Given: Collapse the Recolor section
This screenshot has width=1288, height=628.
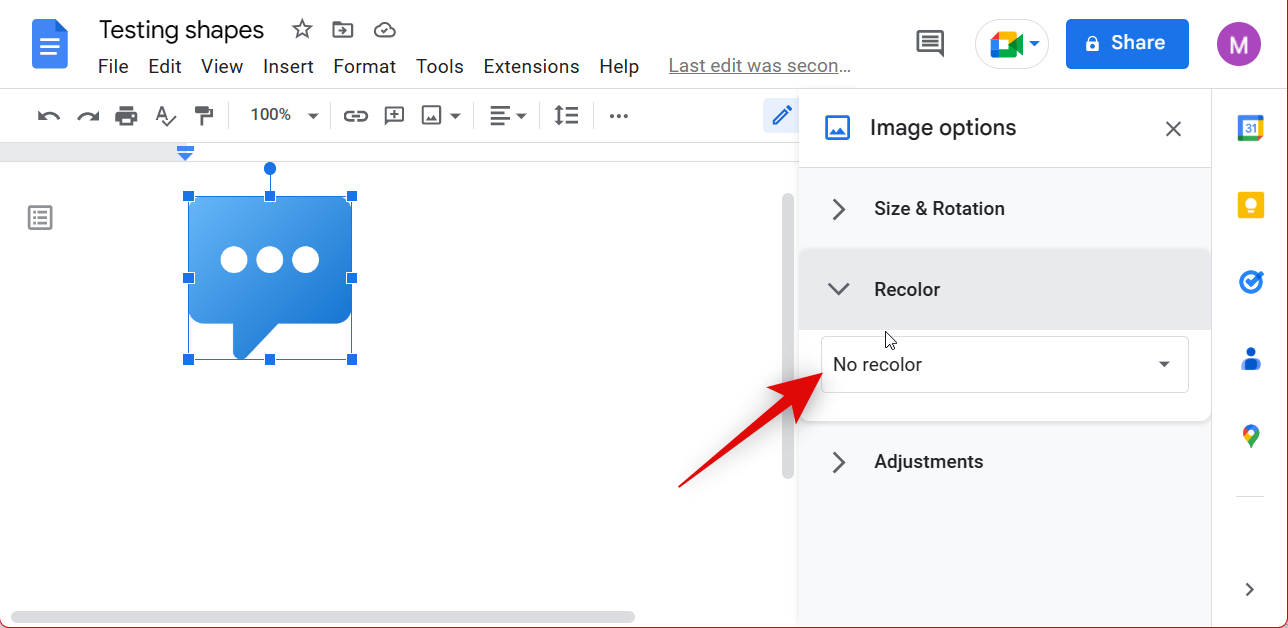Looking at the screenshot, I should pos(1005,289).
